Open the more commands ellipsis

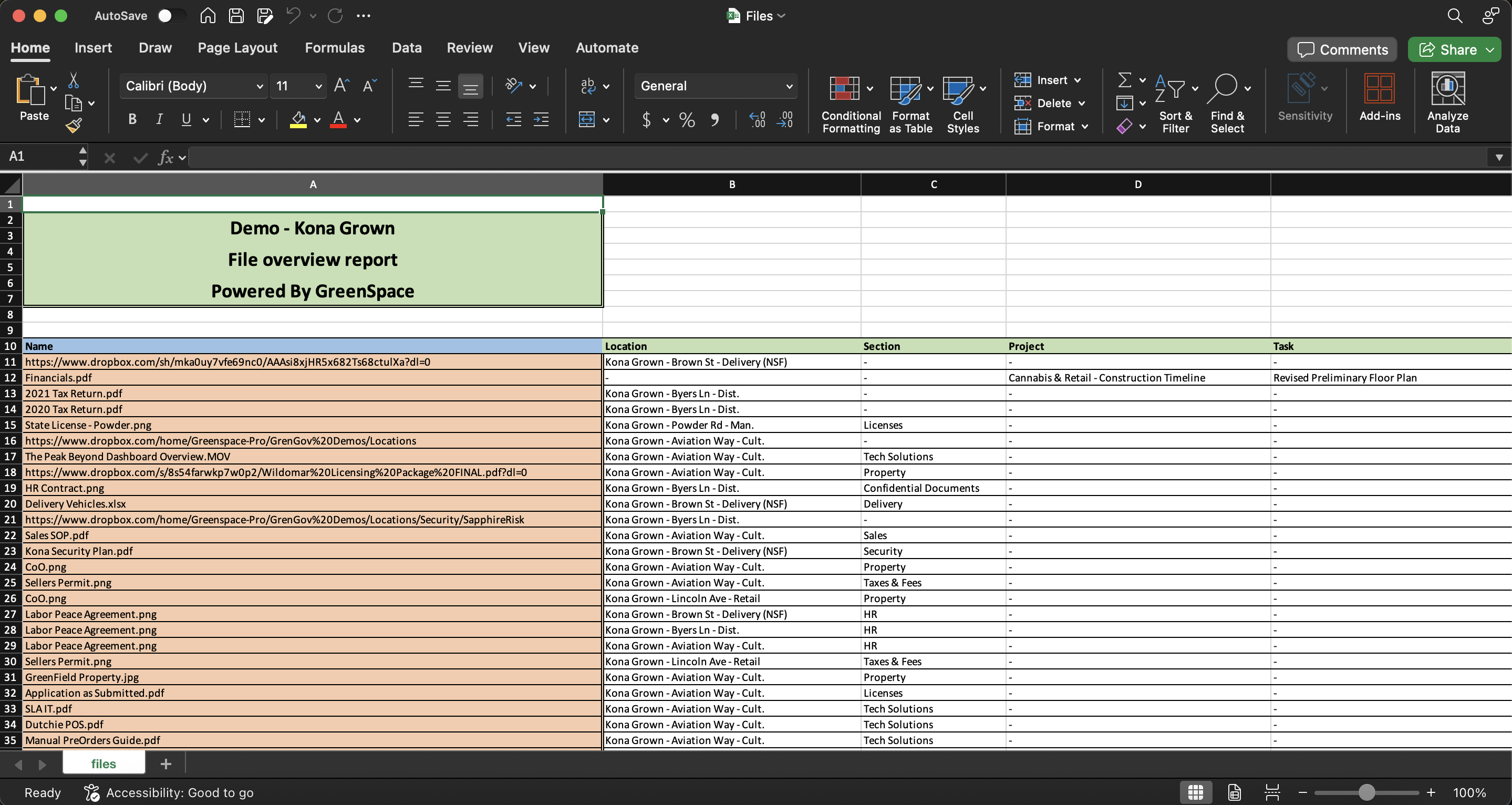pos(364,16)
